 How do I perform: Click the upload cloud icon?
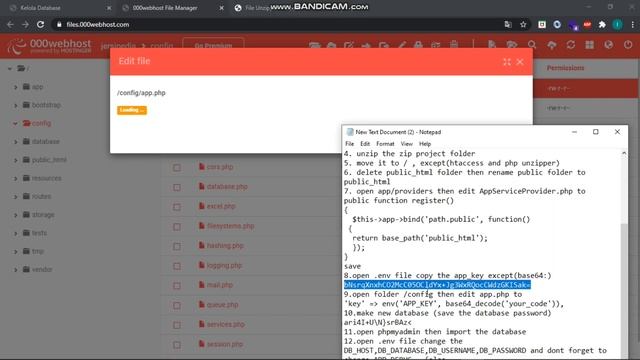pyautogui.click(x=551, y=44)
